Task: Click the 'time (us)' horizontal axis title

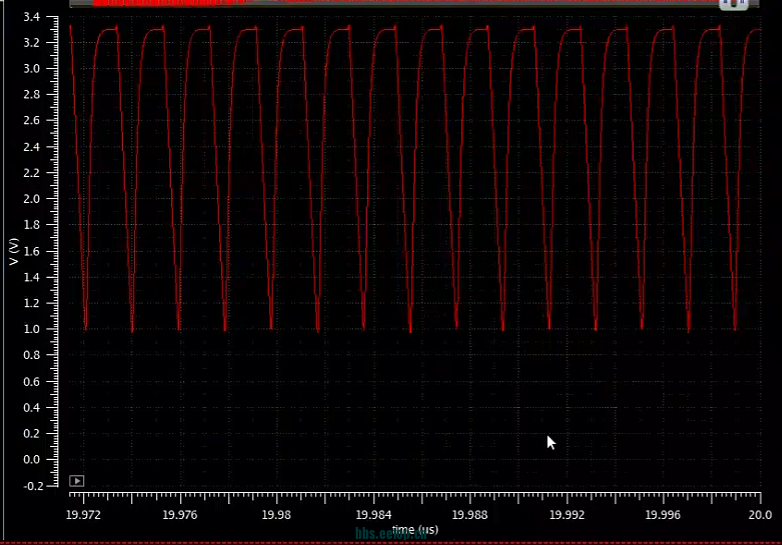Action: [415, 530]
